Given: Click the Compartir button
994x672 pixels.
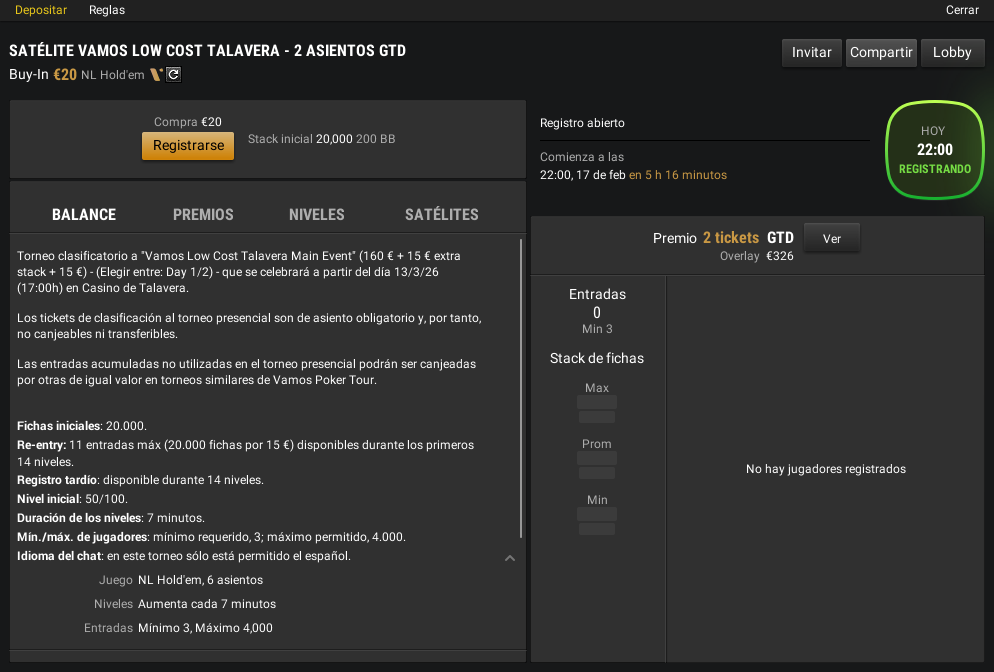Looking at the screenshot, I should click(881, 53).
